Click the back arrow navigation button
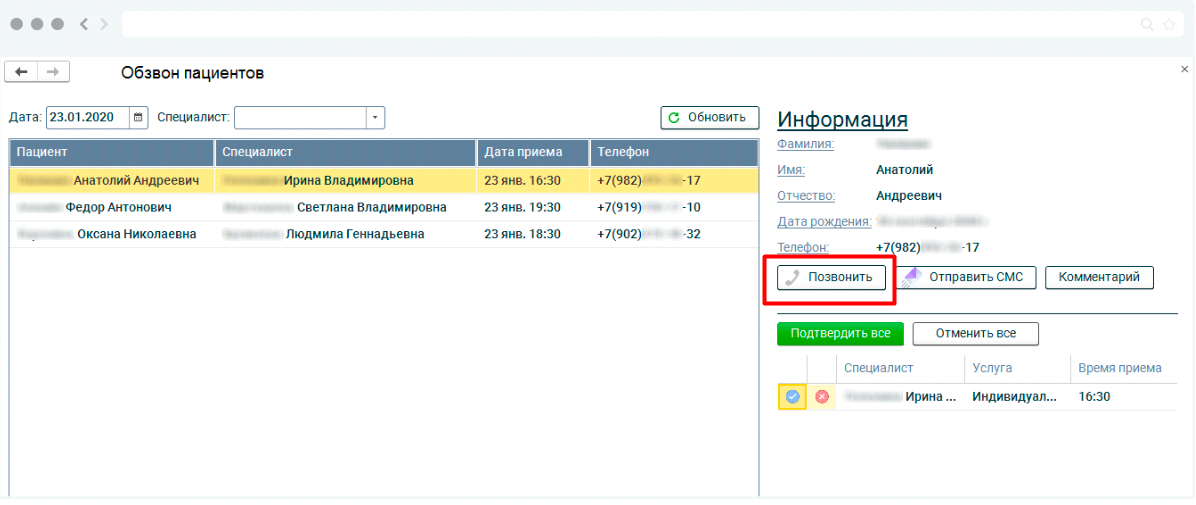This screenshot has width=1196, height=505. click(x=21, y=72)
